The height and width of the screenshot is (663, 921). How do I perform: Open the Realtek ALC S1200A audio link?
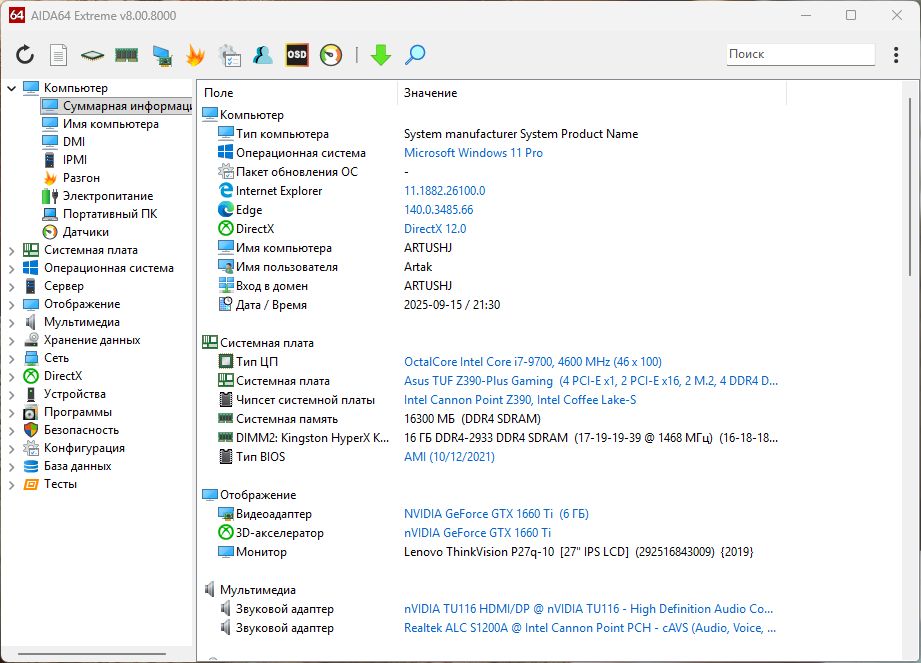[x=590, y=628]
